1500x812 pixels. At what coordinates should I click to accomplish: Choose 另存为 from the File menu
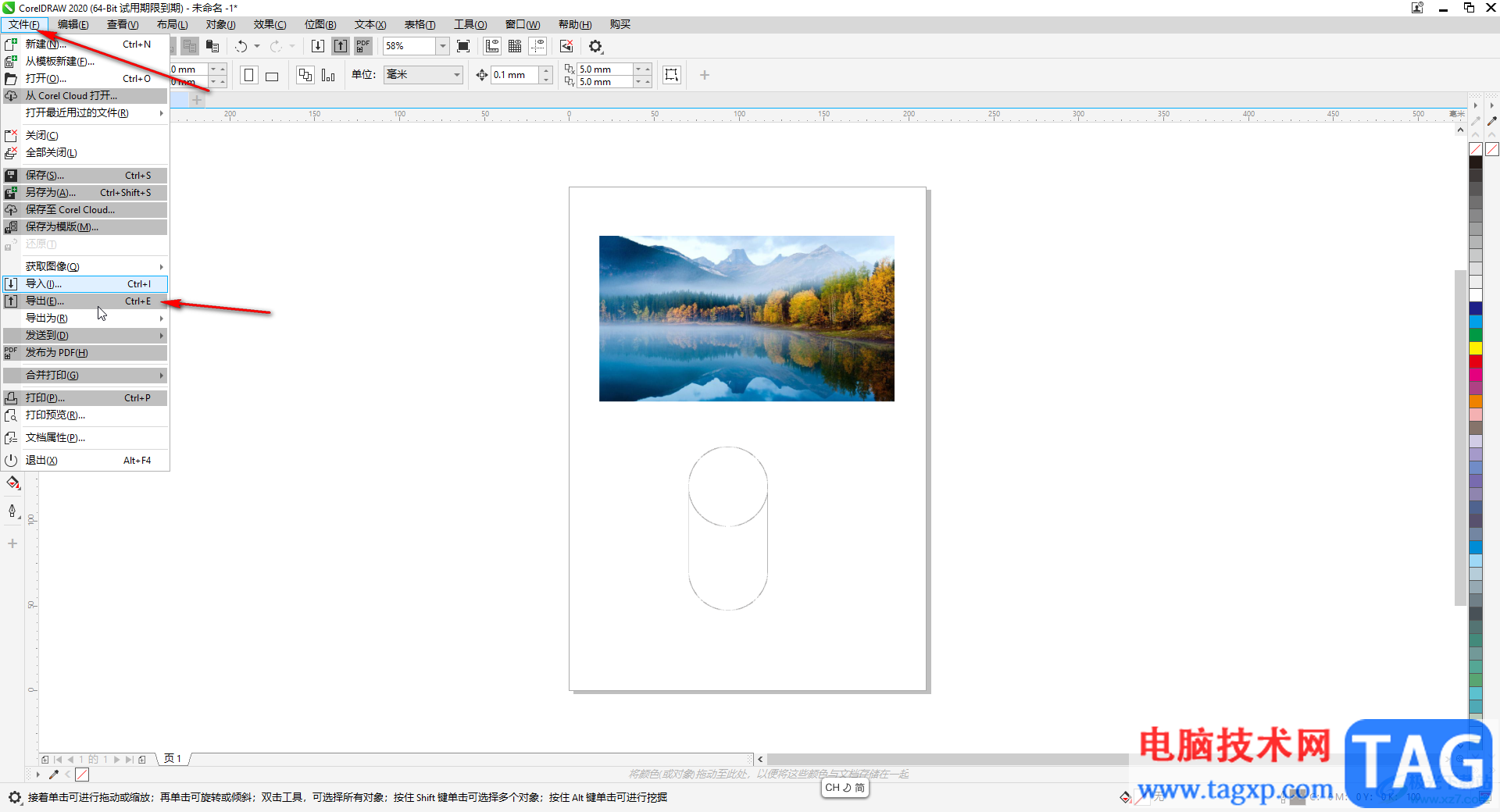click(x=85, y=193)
